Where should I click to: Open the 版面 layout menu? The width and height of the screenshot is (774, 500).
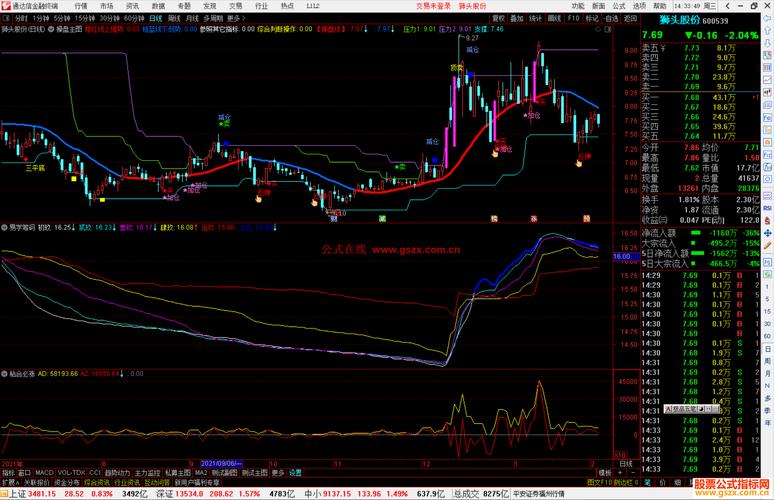599,6
